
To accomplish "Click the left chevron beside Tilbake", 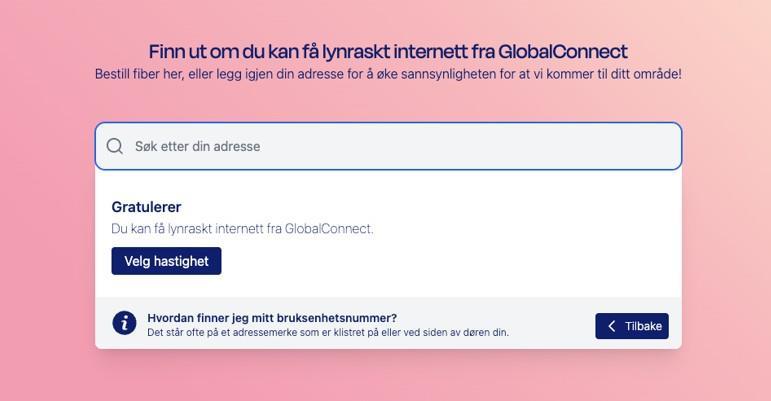I will 612,326.
